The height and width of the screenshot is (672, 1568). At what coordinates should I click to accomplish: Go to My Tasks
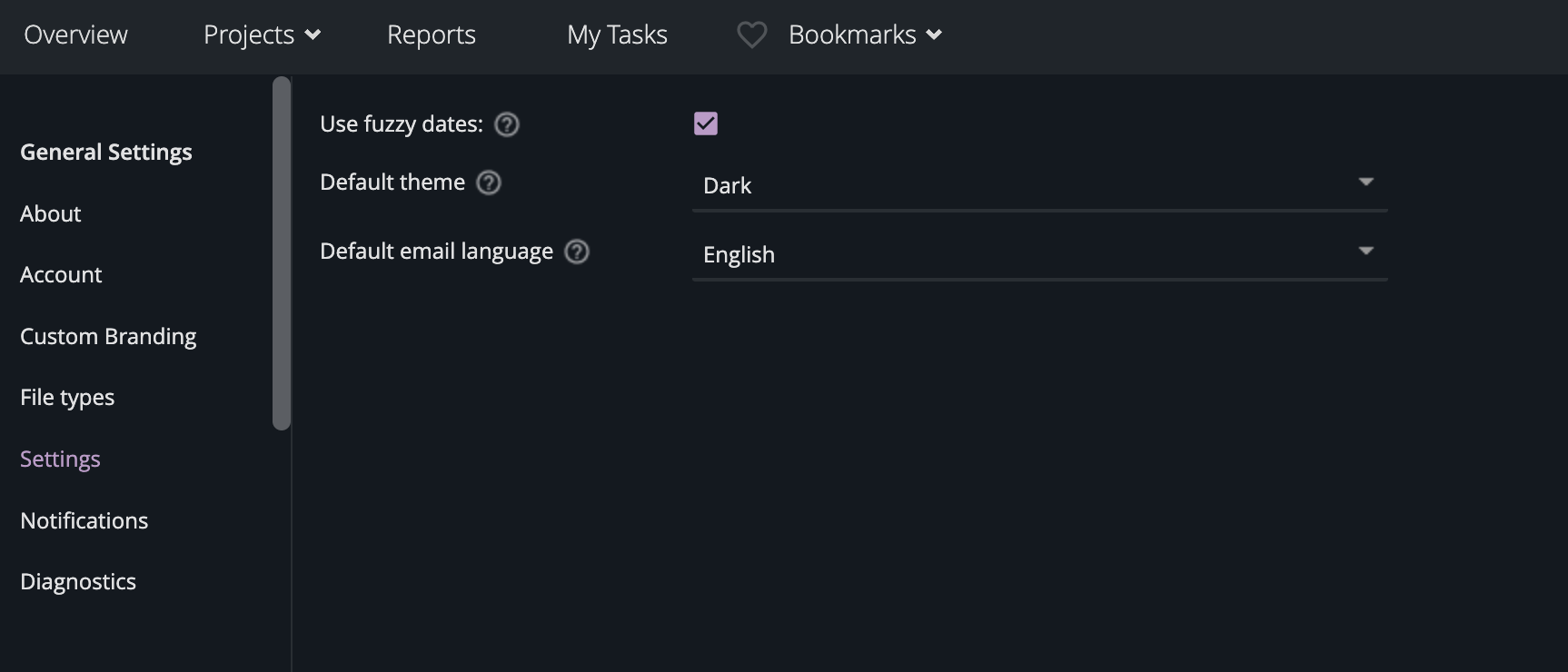click(617, 35)
